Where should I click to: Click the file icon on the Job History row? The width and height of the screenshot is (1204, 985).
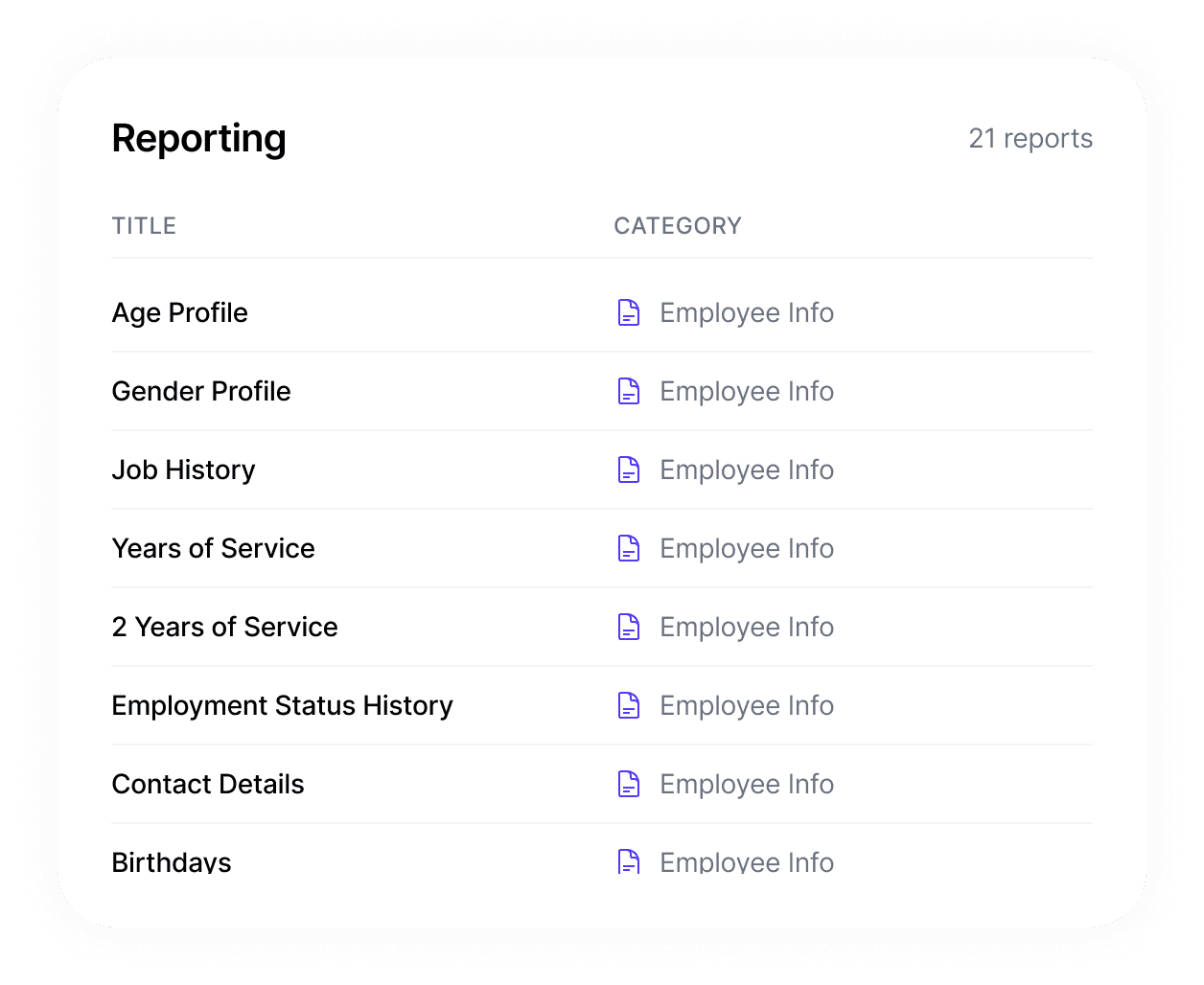coord(629,470)
